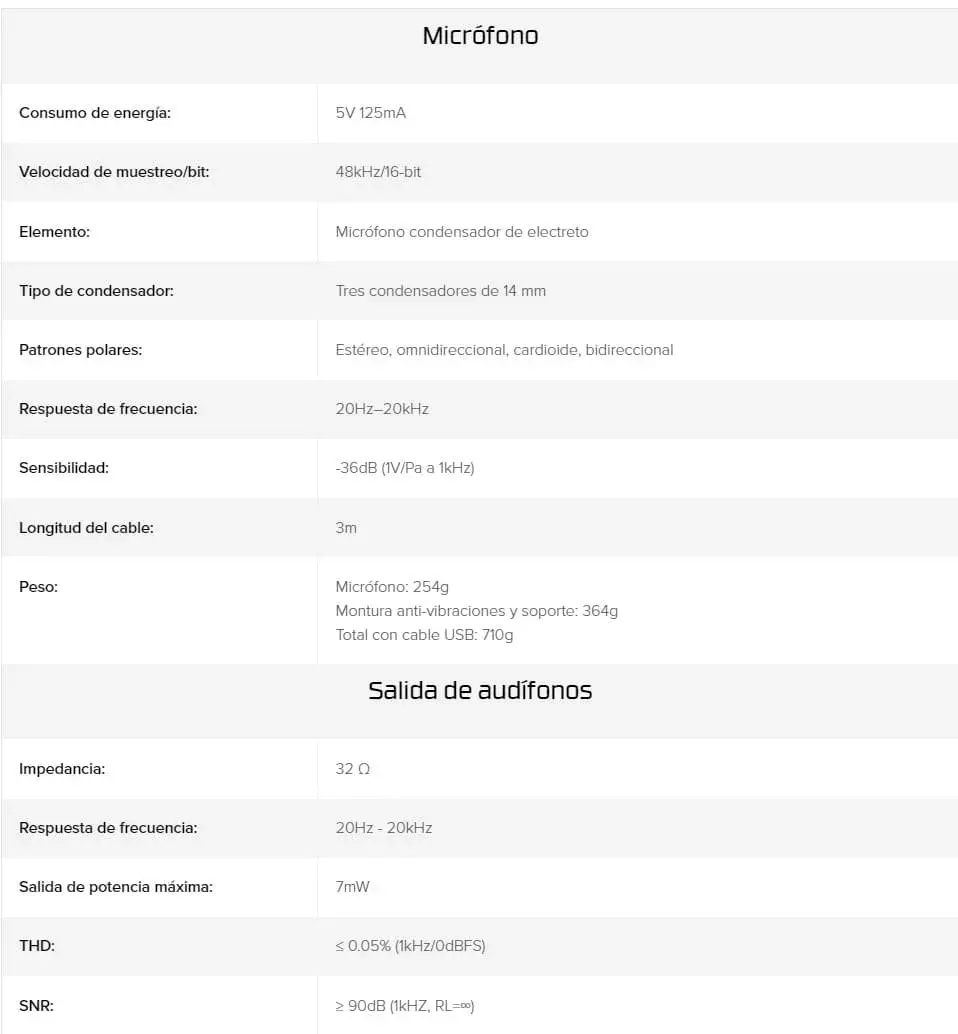
Task: Click the 32 Ω impedance value
Action: (x=353, y=769)
